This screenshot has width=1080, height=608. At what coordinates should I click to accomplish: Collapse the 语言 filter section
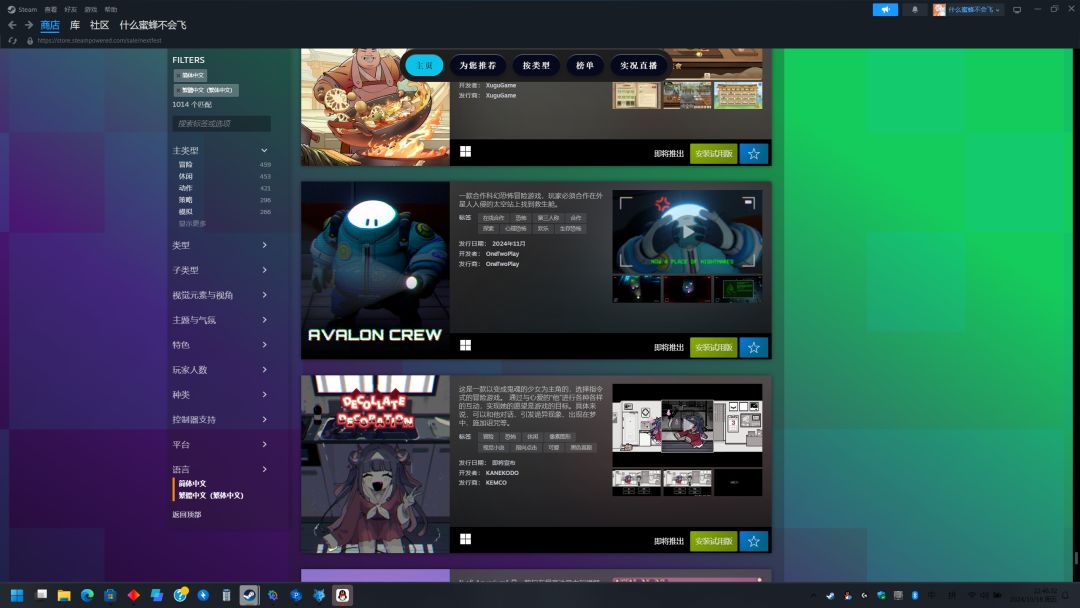point(221,469)
